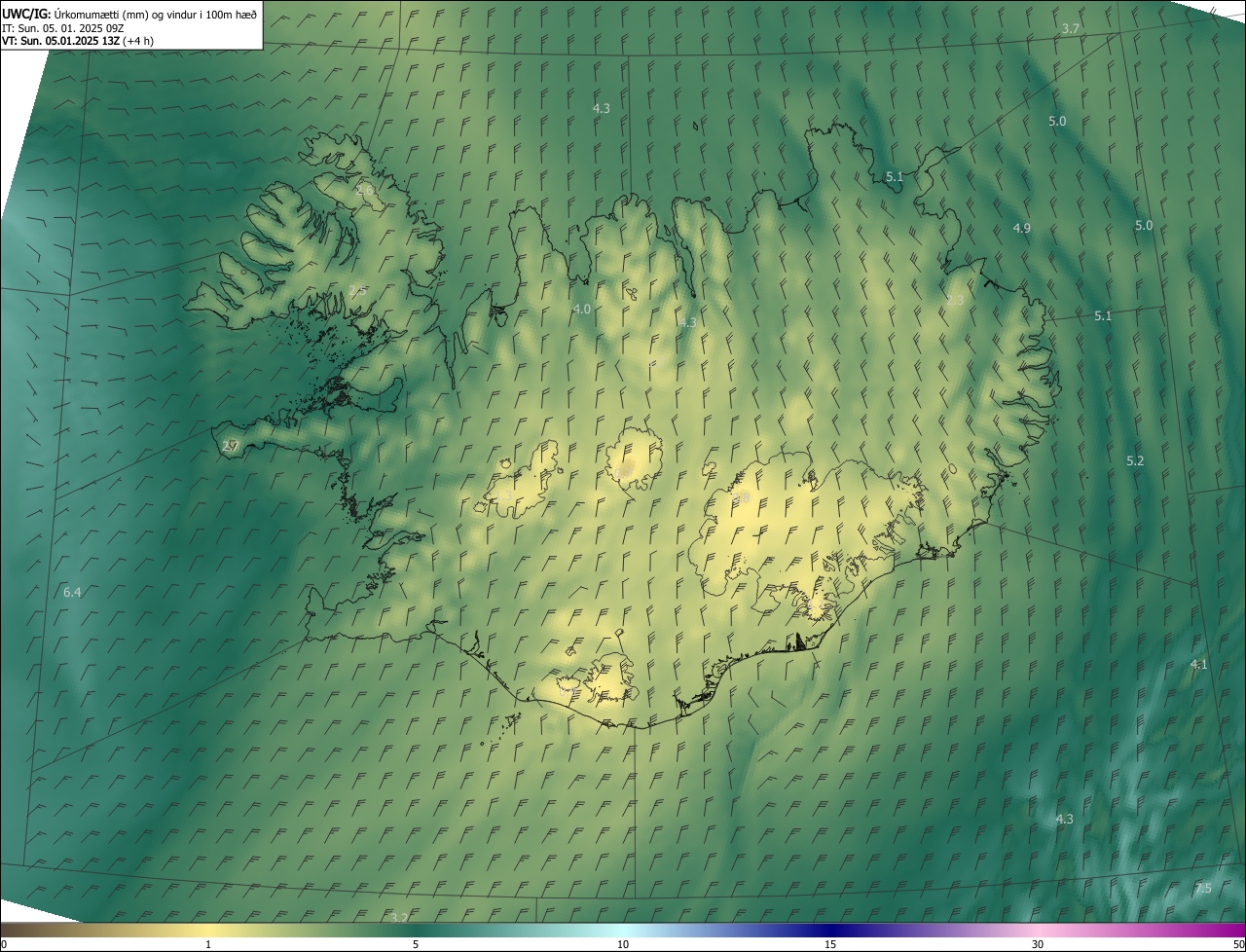Click the 2.7 value on Snæfellsnes peninsula
This screenshot has width=1246, height=952.
tap(231, 446)
